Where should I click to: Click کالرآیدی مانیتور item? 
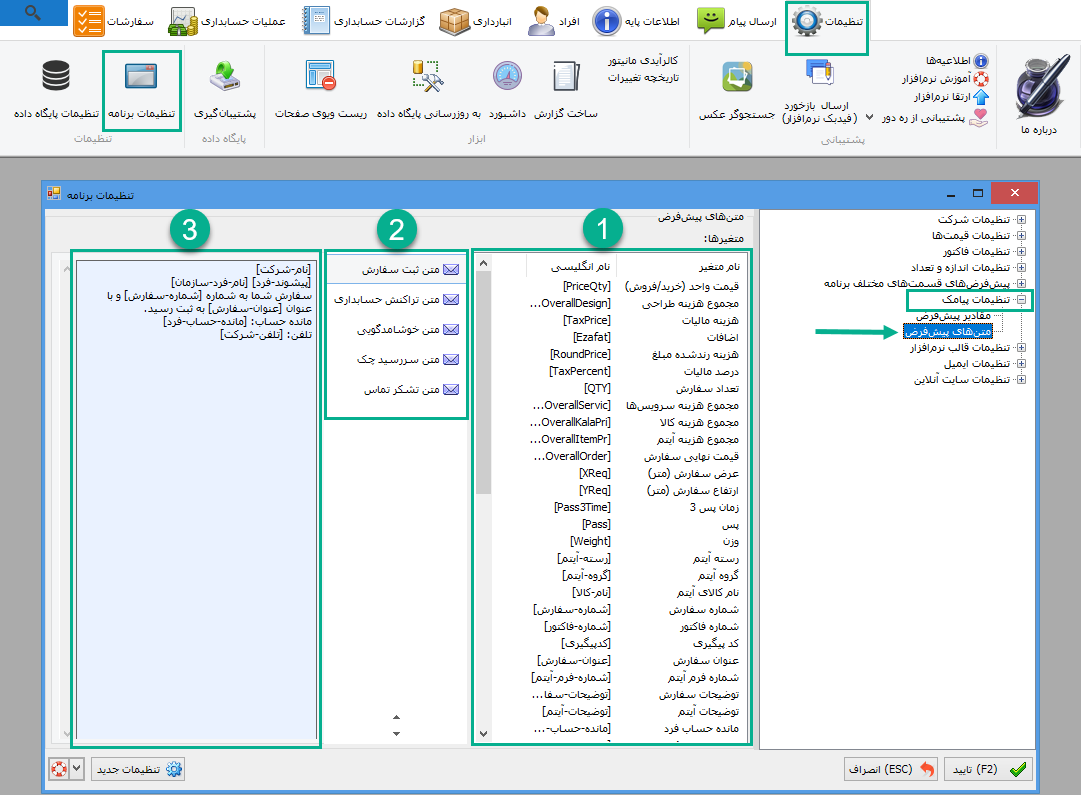tap(643, 61)
